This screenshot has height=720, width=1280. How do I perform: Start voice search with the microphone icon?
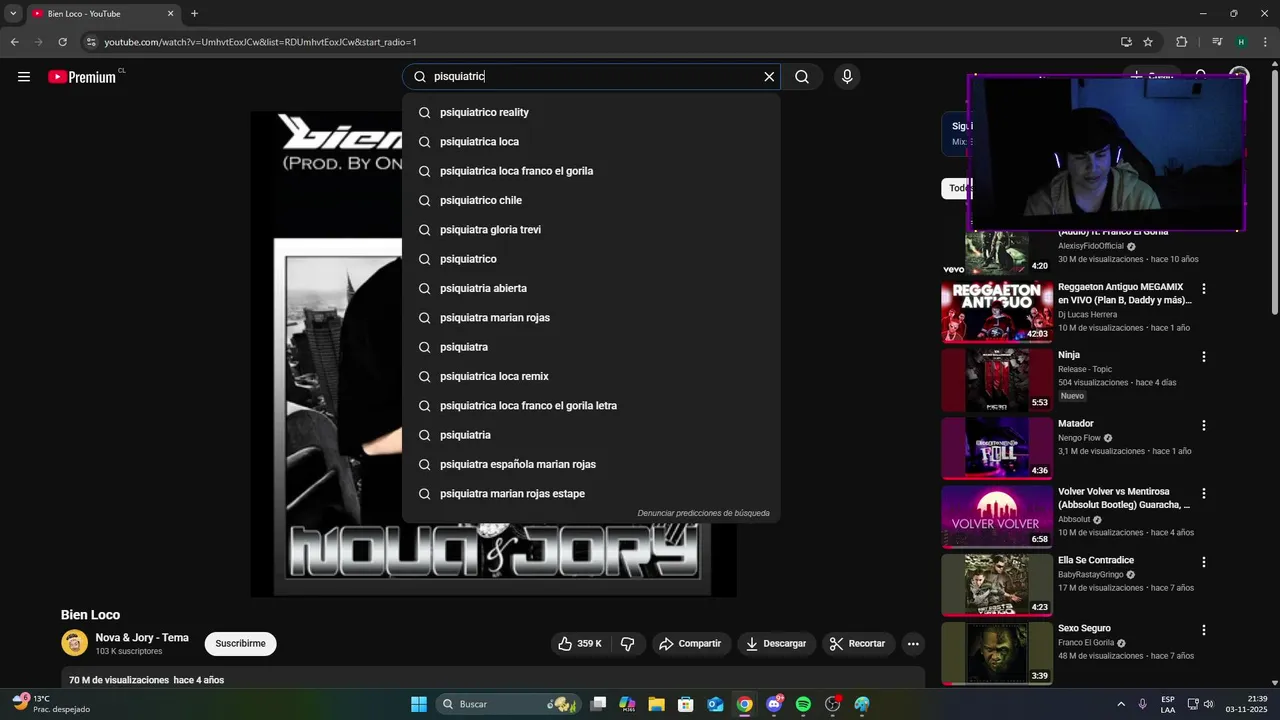point(847,77)
